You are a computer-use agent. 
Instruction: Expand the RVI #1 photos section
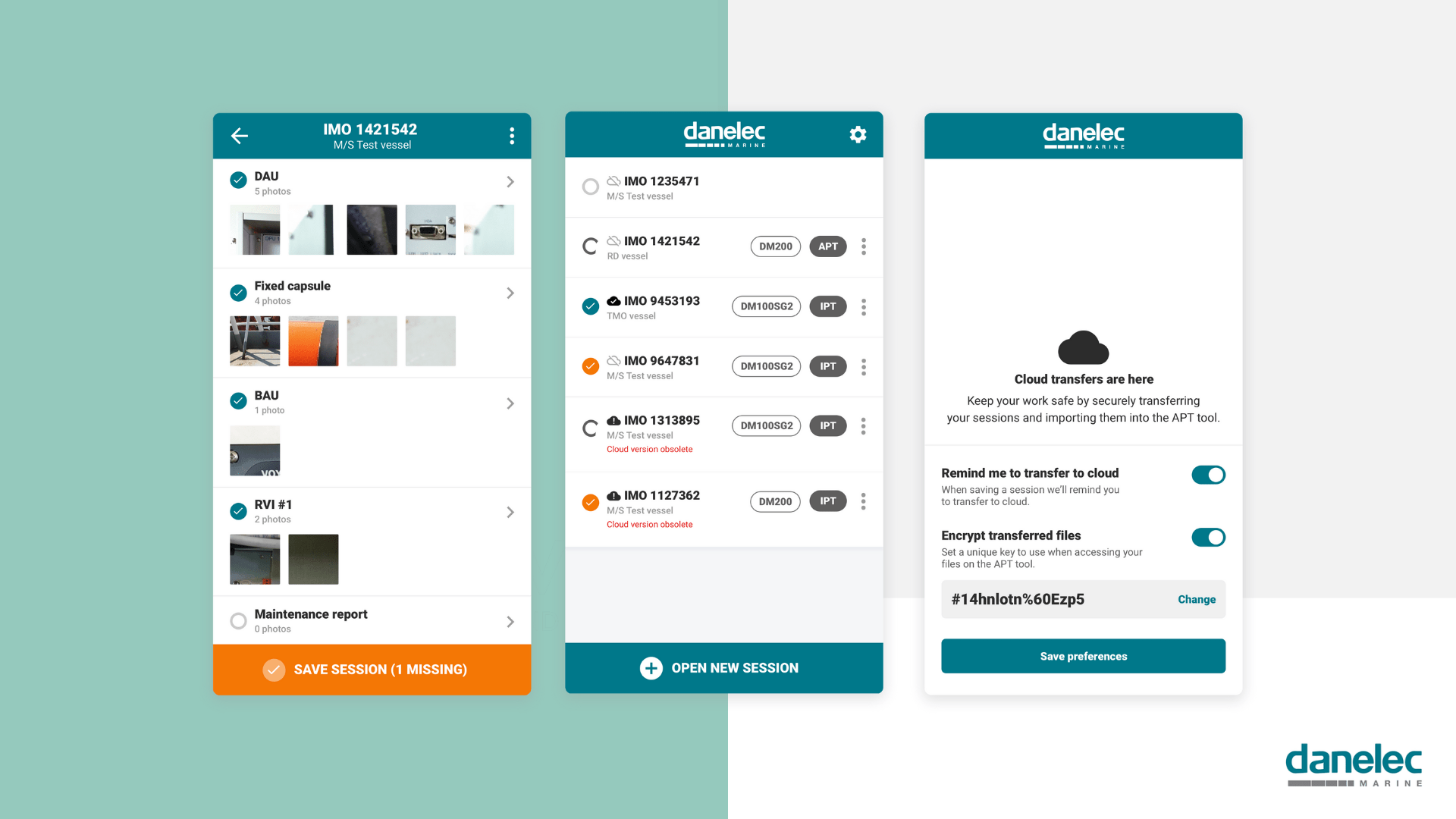pyautogui.click(x=510, y=511)
